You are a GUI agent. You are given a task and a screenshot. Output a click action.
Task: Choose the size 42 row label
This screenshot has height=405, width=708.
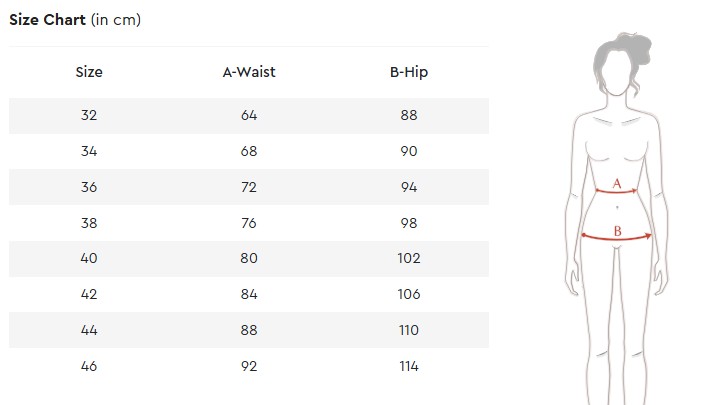[89, 294]
